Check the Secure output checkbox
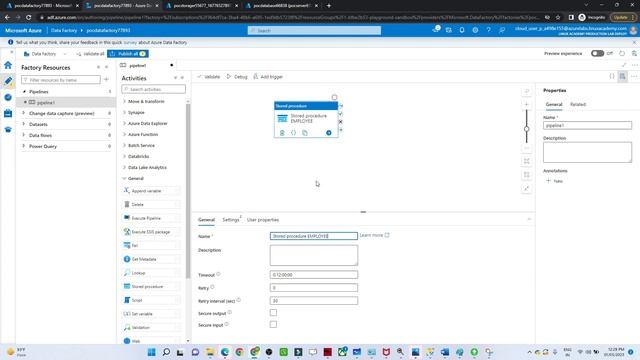Viewport: 640px width, 360px height. [273, 313]
